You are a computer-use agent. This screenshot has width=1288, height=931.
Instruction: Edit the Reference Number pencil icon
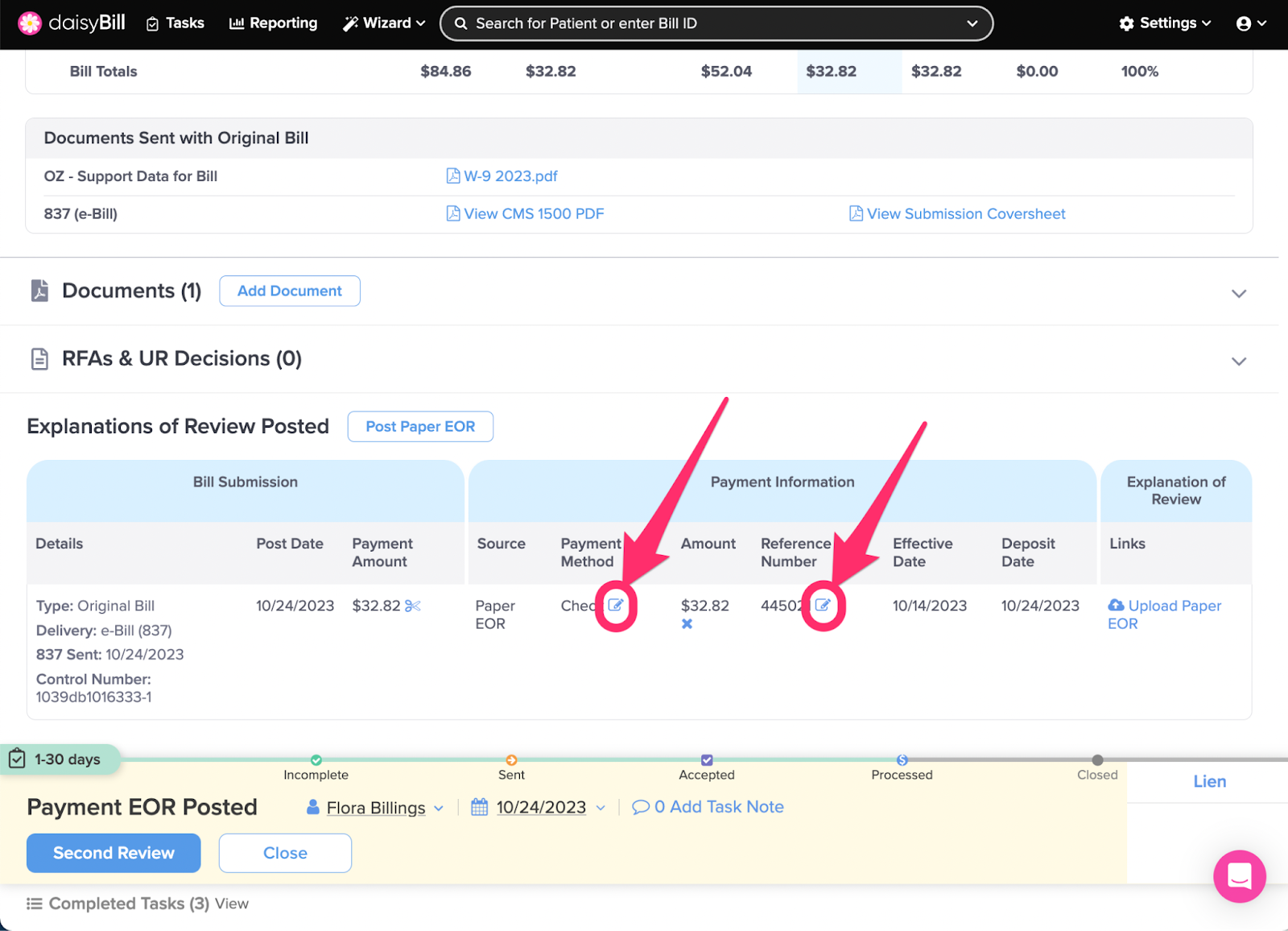(x=823, y=606)
